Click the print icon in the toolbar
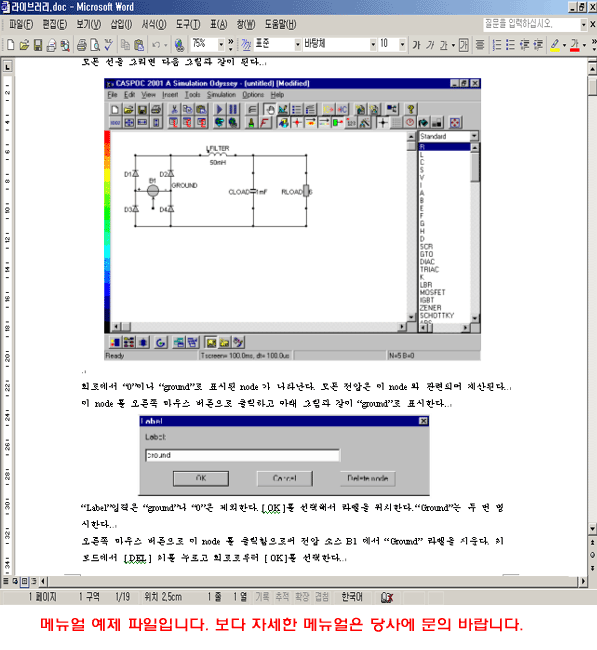The height and width of the screenshot is (650, 597). point(82,44)
